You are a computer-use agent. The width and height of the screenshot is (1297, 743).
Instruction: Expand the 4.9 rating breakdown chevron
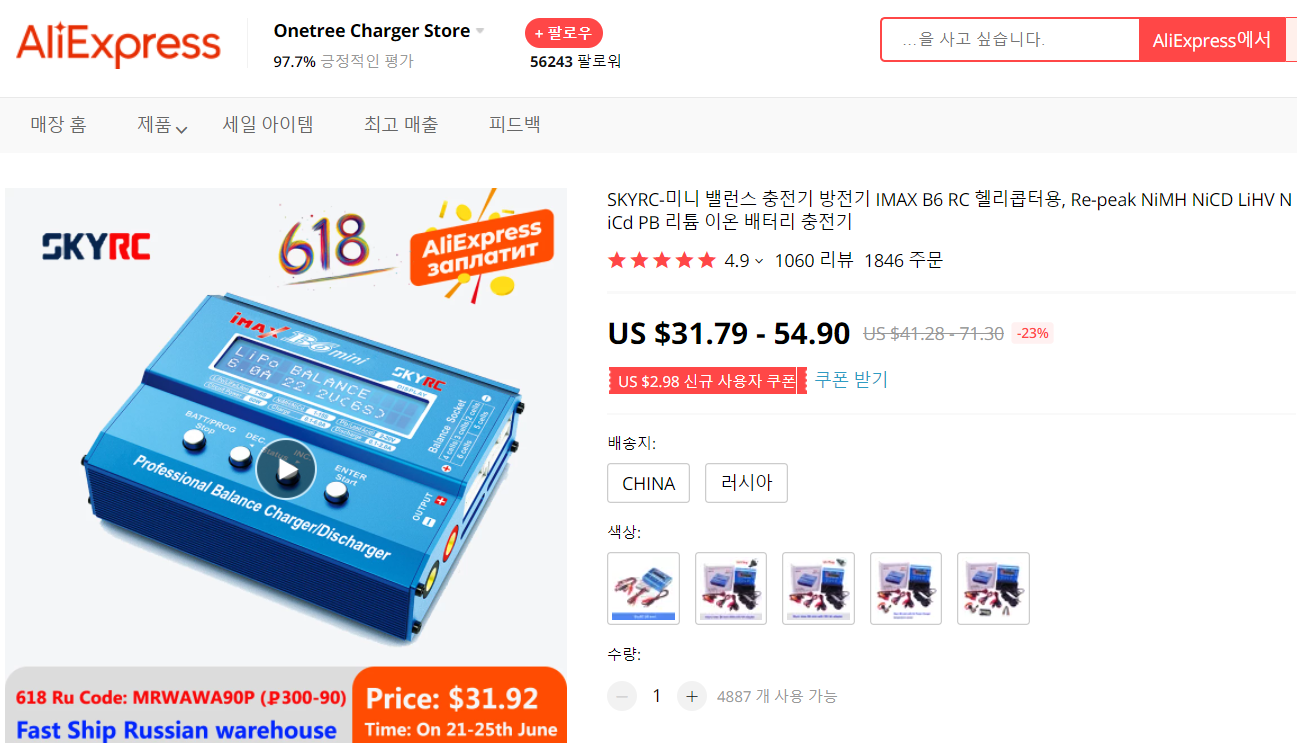click(x=759, y=262)
